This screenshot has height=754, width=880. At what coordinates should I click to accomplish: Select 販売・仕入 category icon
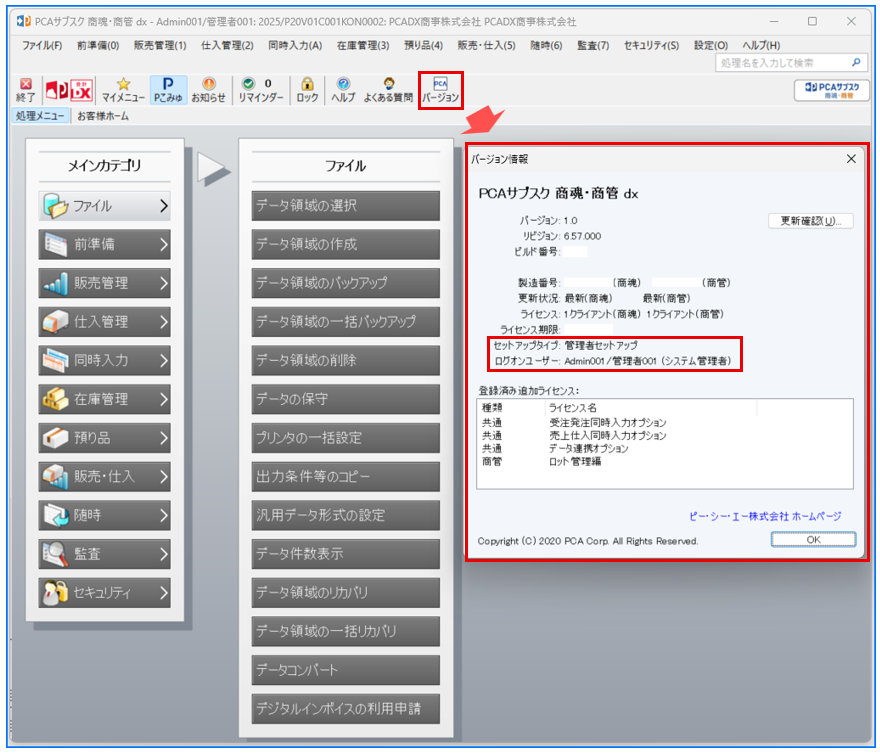pyautogui.click(x=56, y=477)
